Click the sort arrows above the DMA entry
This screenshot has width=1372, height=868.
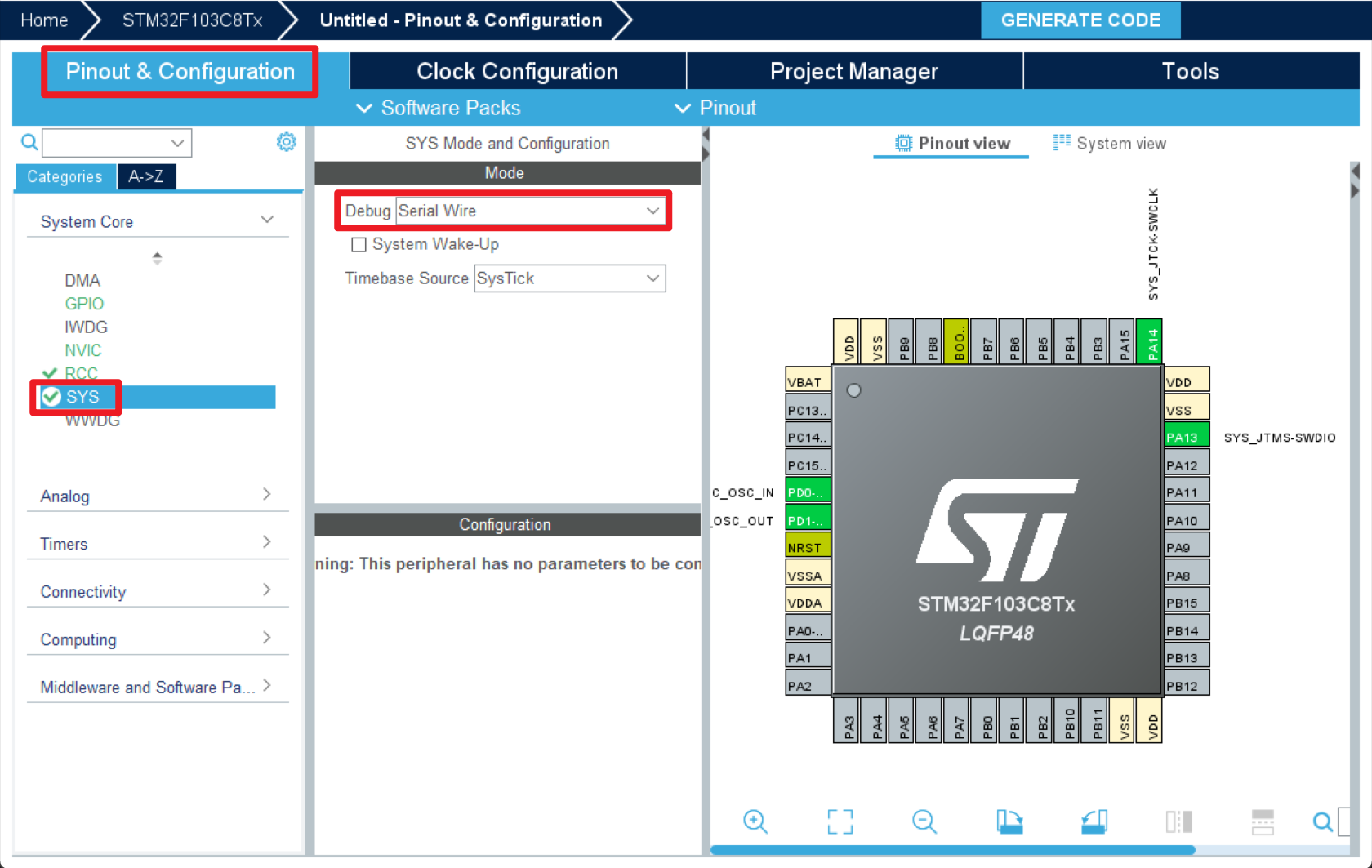(x=157, y=258)
